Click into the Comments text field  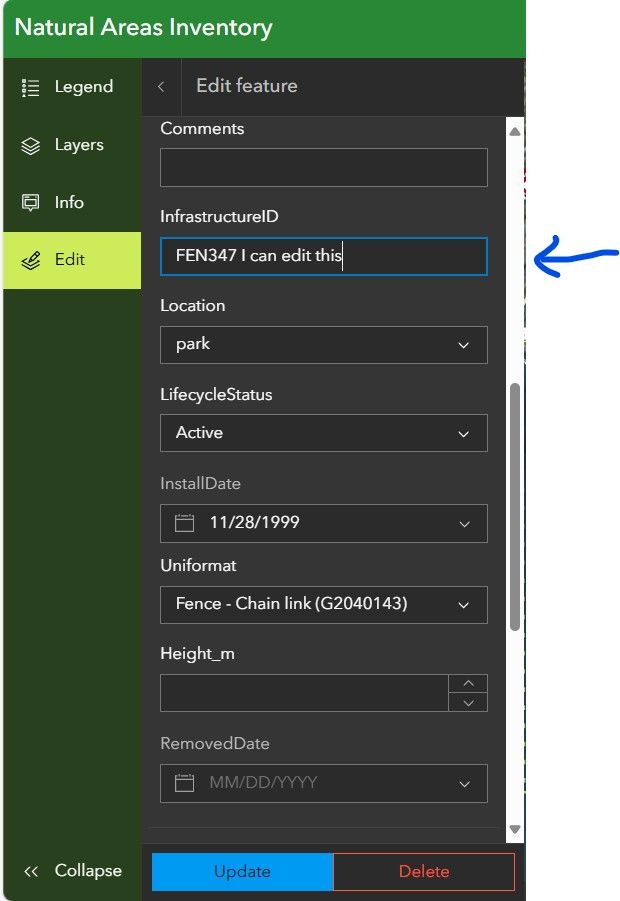(x=323, y=167)
